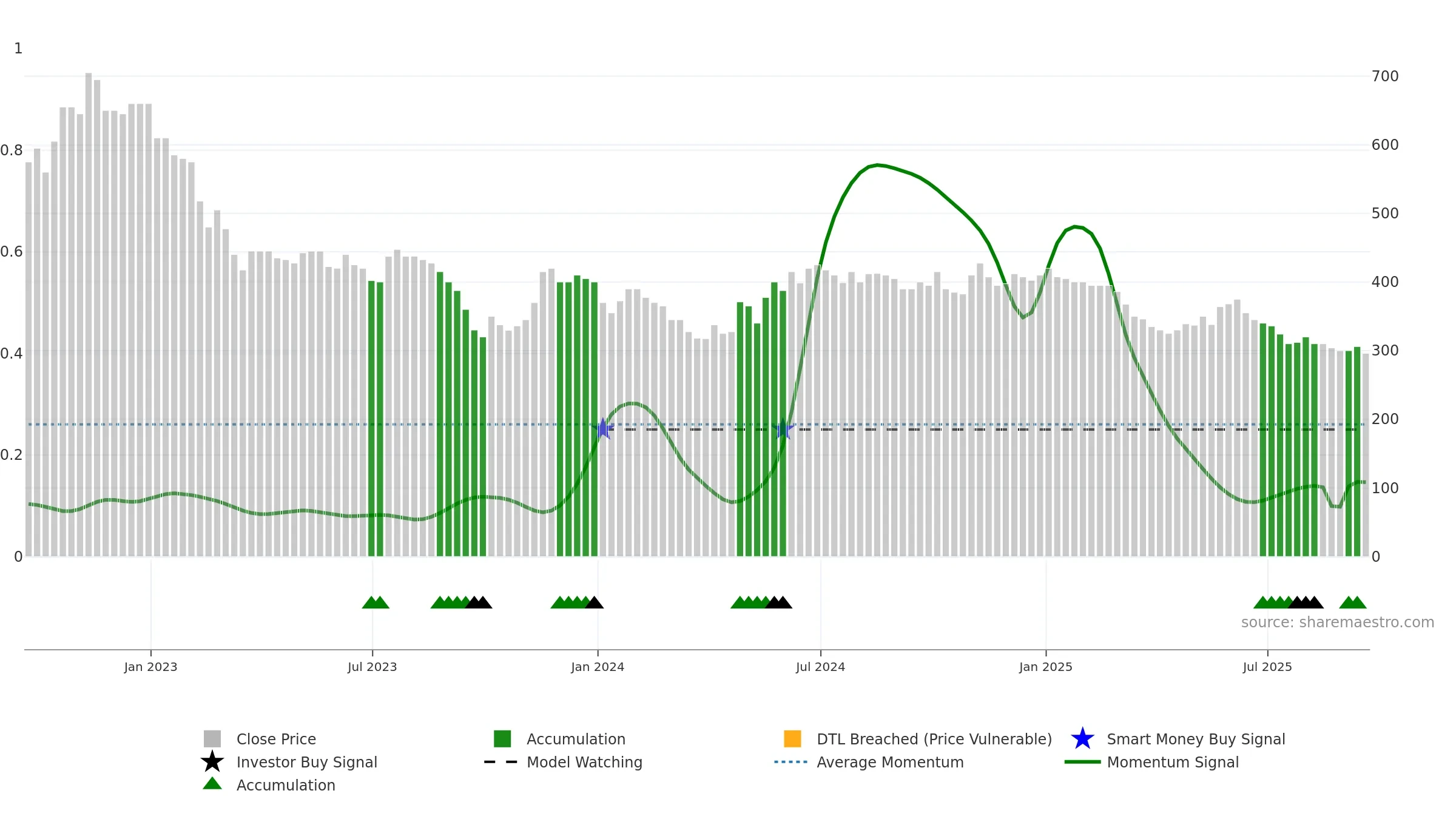Click the green Accumulation triangle legend icon
Viewport: 1456px width, 819px height.
point(212,783)
